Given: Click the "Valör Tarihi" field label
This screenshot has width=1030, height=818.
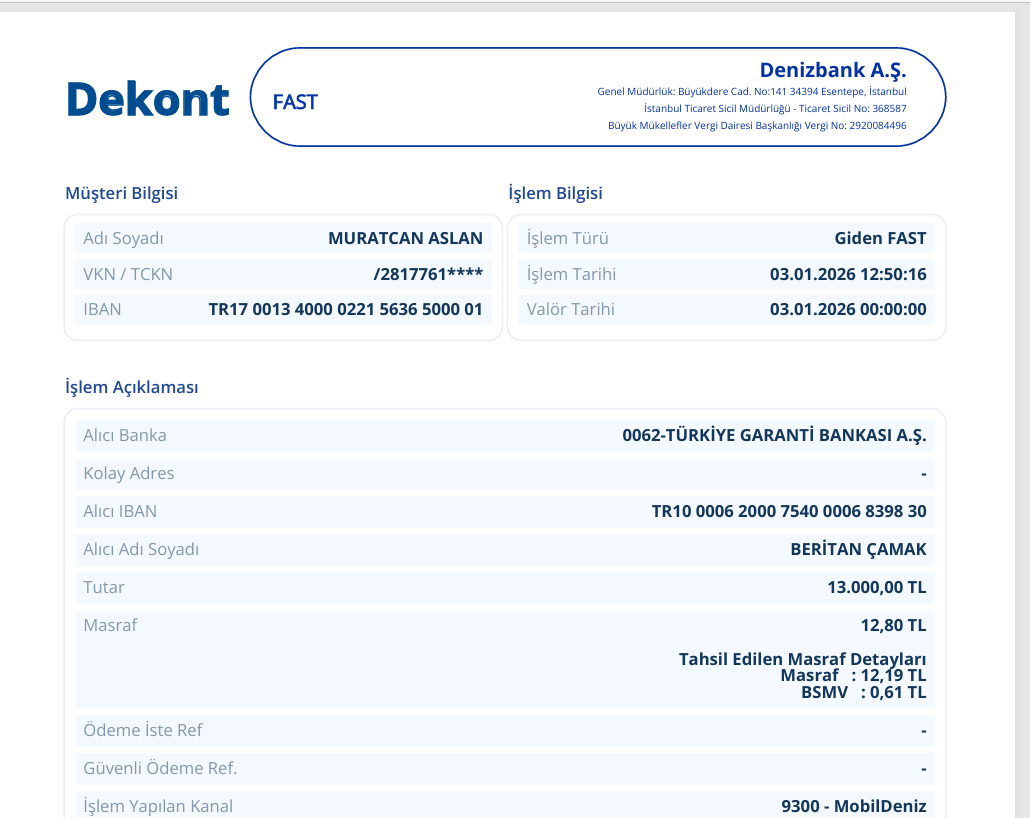Looking at the screenshot, I should pyautogui.click(x=570, y=309).
